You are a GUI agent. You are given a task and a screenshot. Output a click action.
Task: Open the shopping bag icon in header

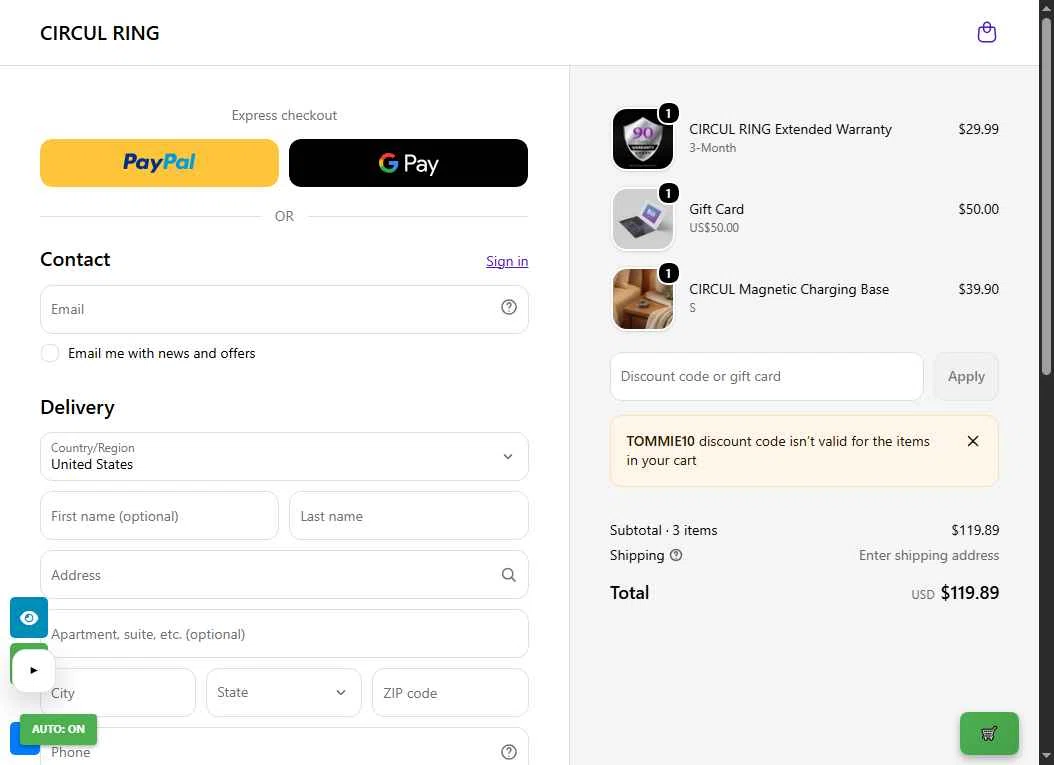tap(986, 32)
